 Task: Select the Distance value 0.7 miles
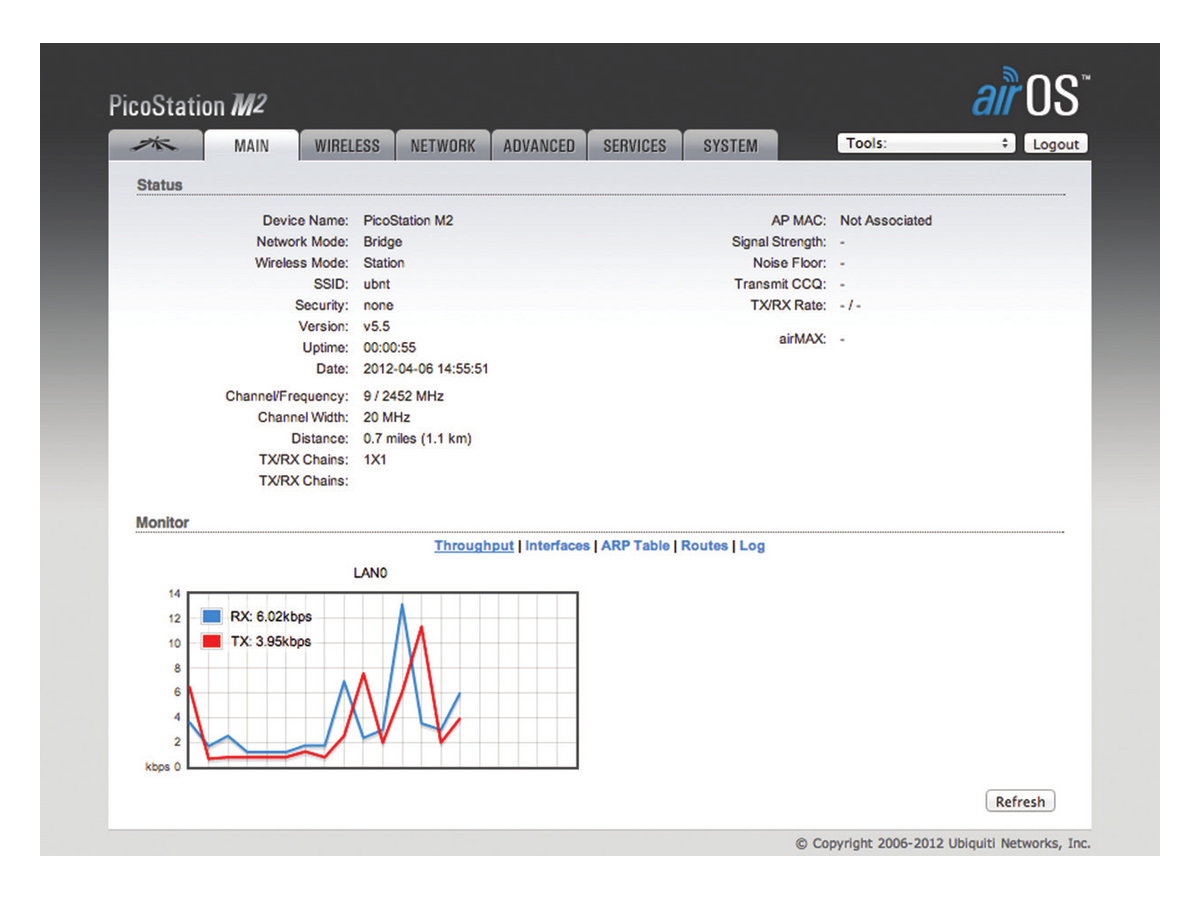pyautogui.click(x=392, y=439)
